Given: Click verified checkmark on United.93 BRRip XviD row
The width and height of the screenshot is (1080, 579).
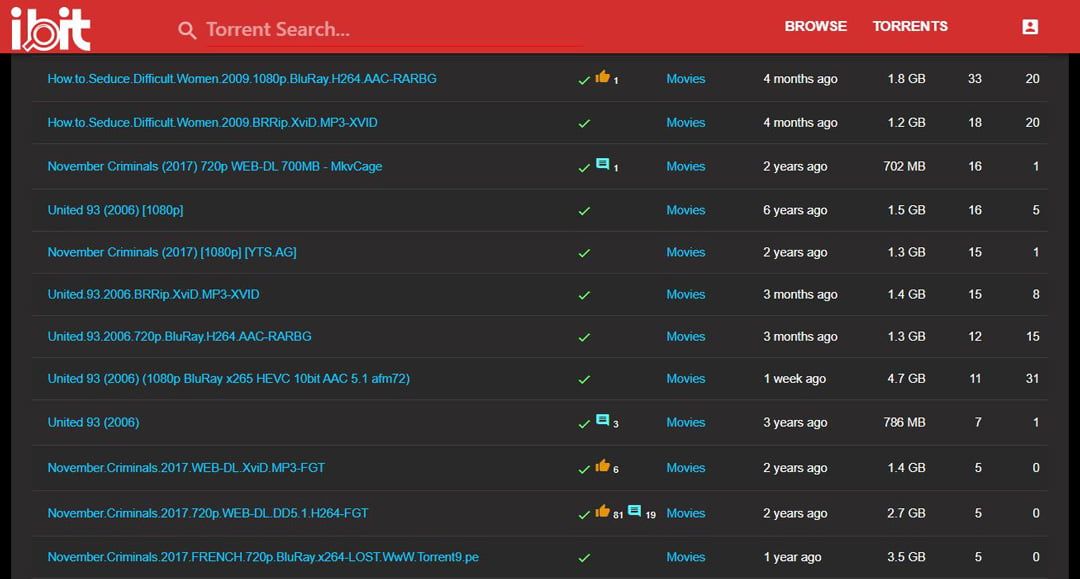Looking at the screenshot, I should tap(584, 295).
